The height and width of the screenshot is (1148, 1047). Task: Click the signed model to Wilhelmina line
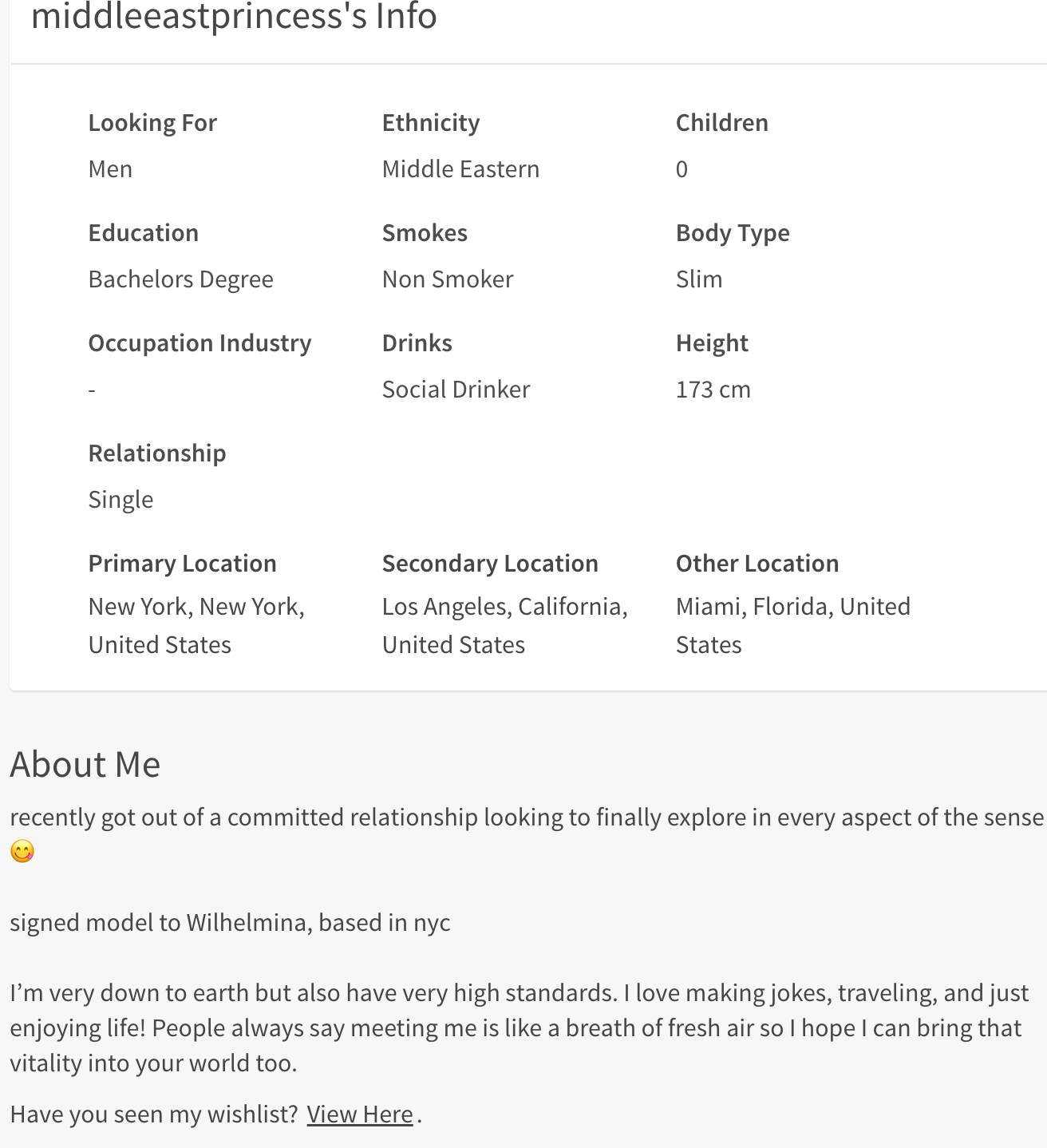[x=230, y=923]
